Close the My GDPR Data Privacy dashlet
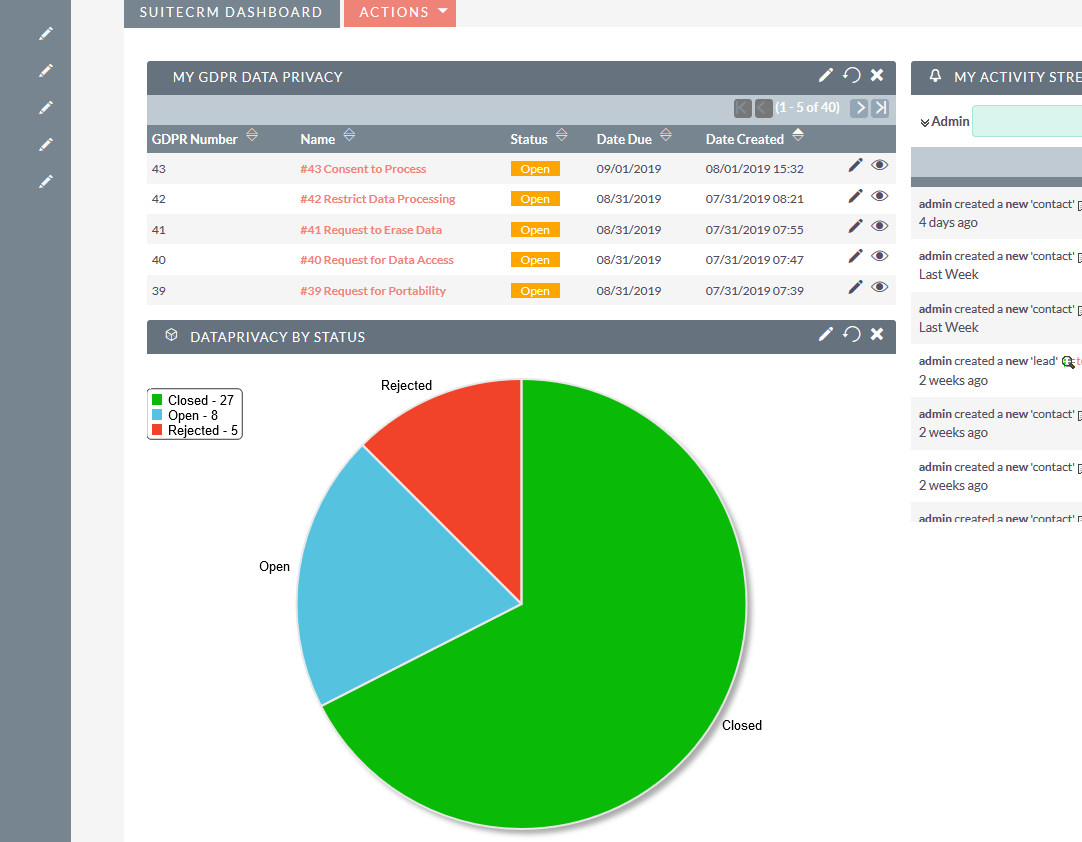The image size is (1082, 842). click(x=877, y=75)
